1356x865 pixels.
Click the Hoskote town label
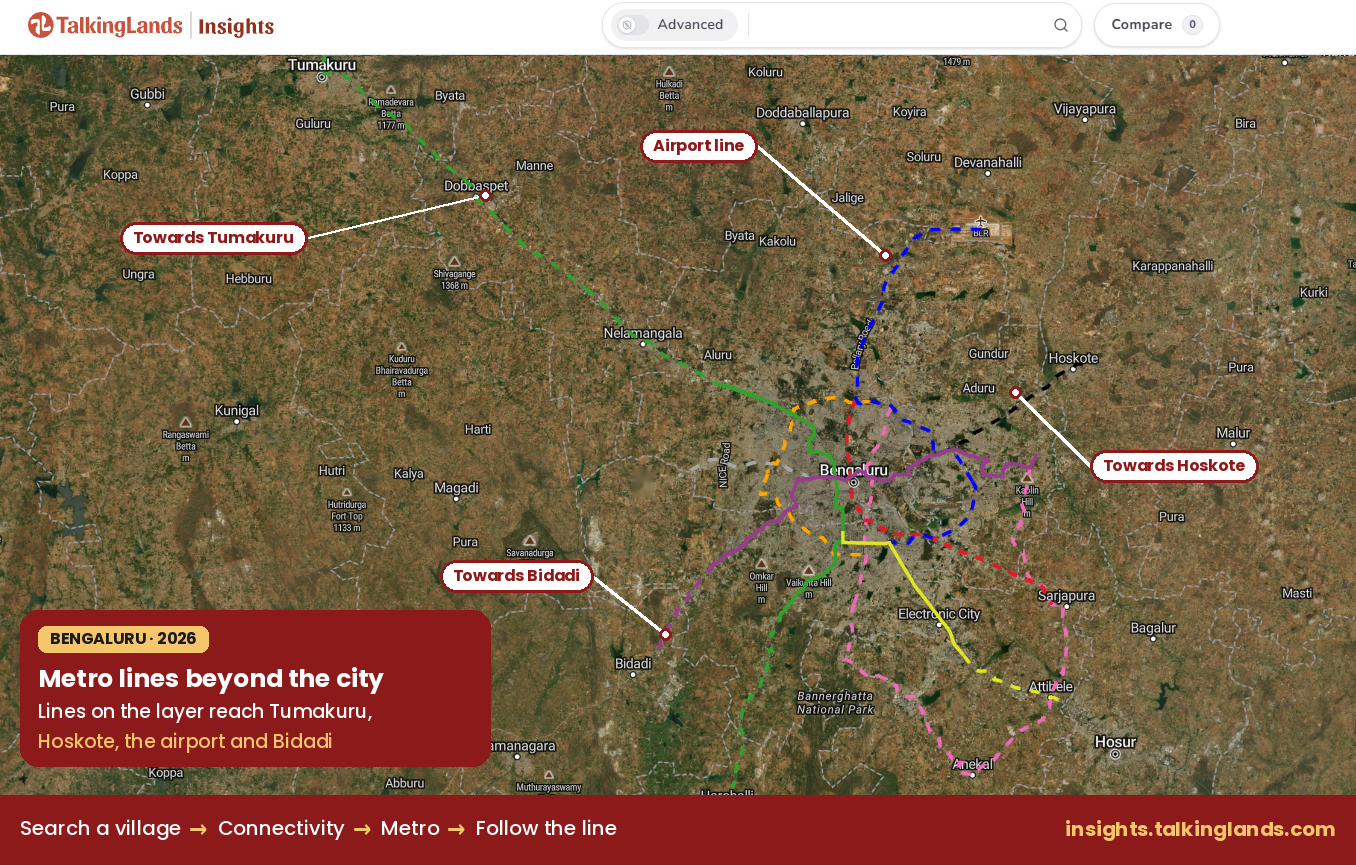click(x=1073, y=358)
